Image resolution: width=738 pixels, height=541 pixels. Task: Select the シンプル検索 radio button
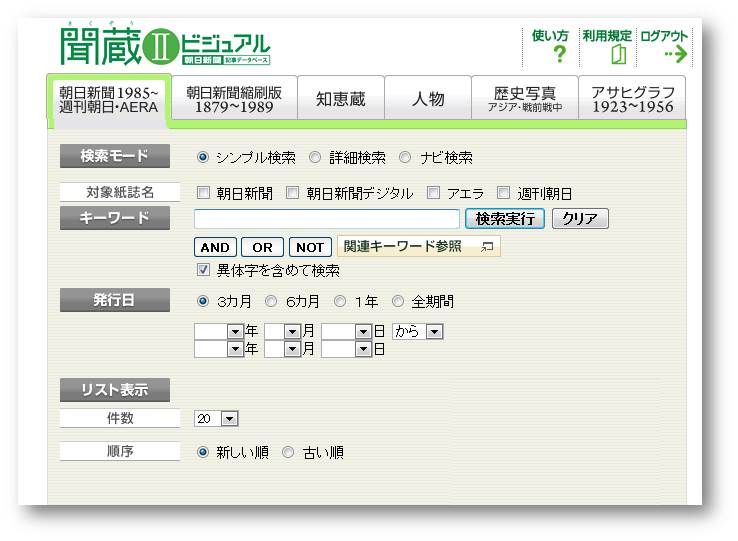[x=203, y=157]
